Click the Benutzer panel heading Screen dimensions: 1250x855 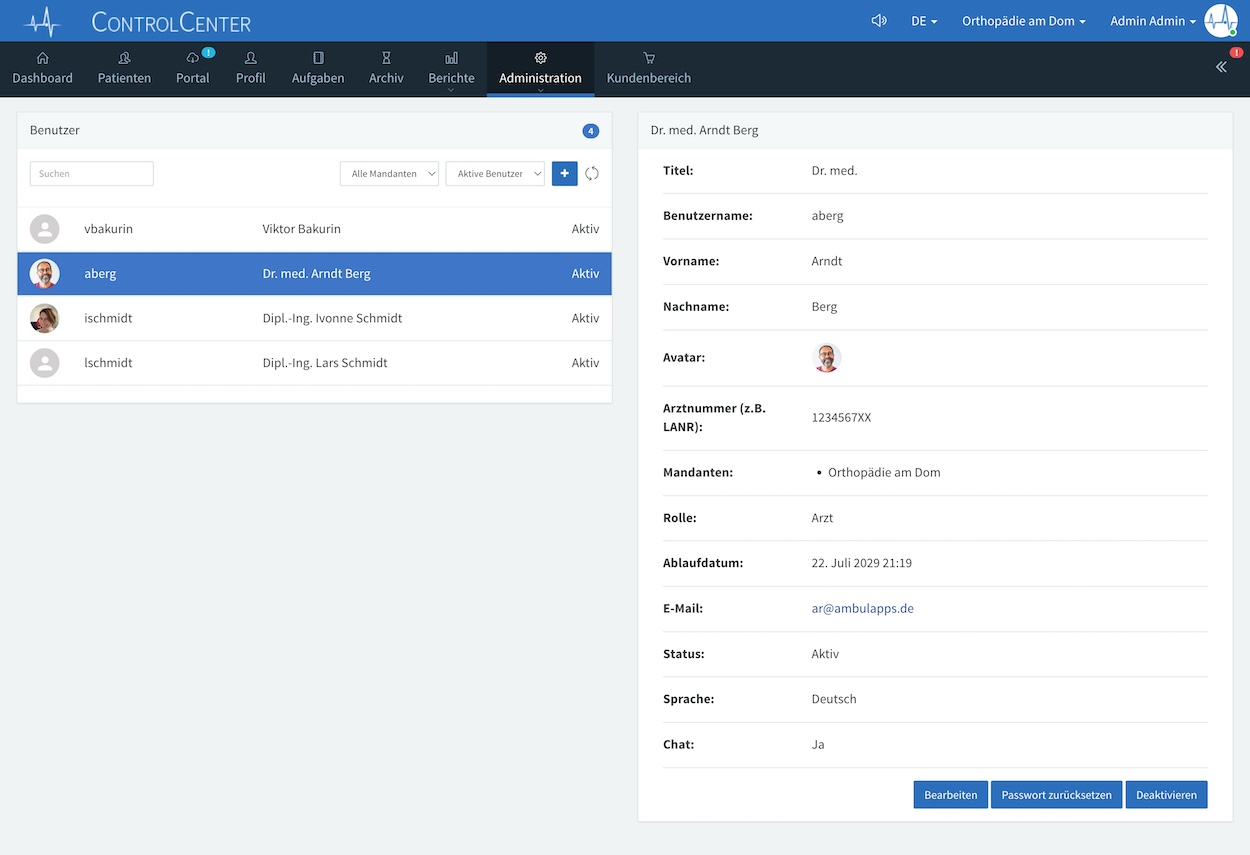click(x=55, y=131)
